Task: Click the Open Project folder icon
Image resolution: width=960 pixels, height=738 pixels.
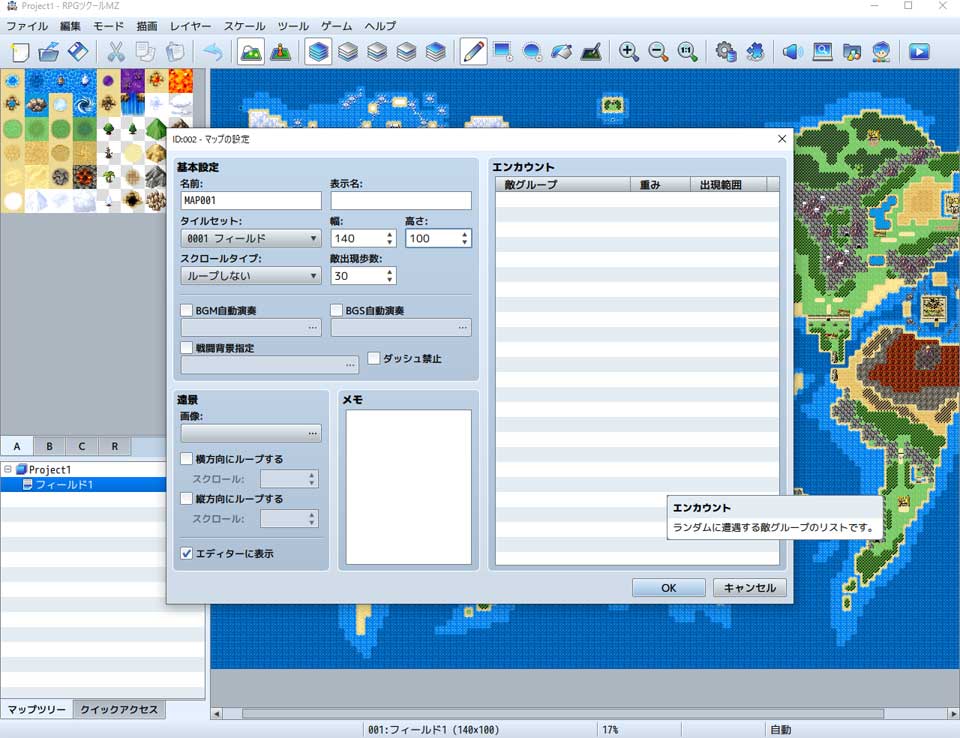Action: tap(48, 52)
